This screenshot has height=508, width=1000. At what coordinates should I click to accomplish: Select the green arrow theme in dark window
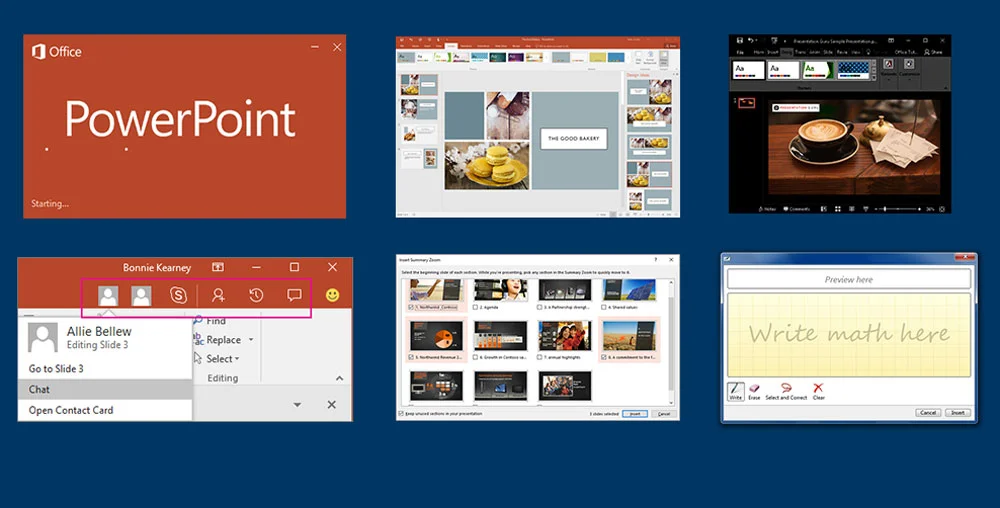[819, 69]
